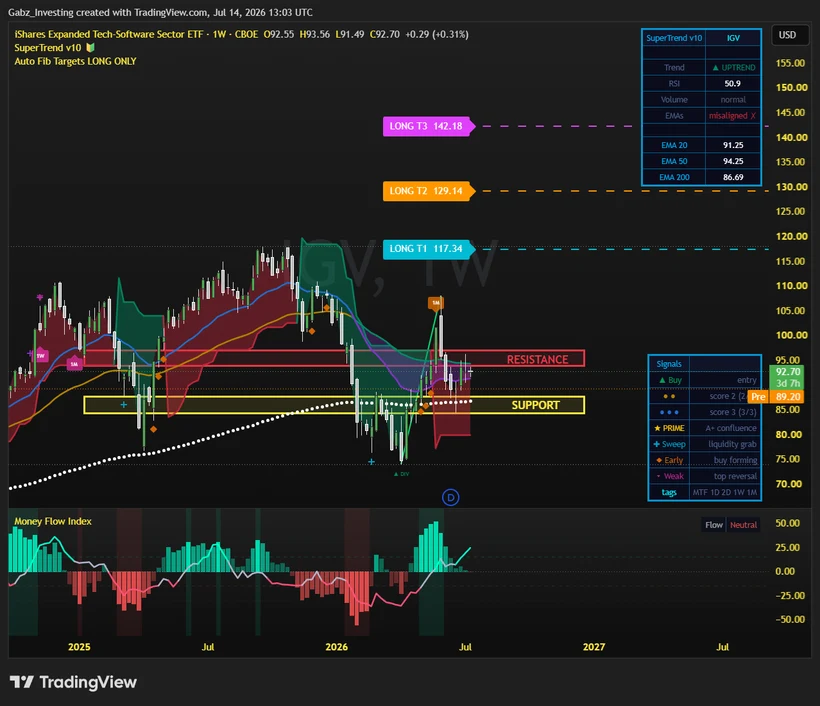Click the gold PRIME star in Signals table
This screenshot has width=820, height=706.
(657, 428)
